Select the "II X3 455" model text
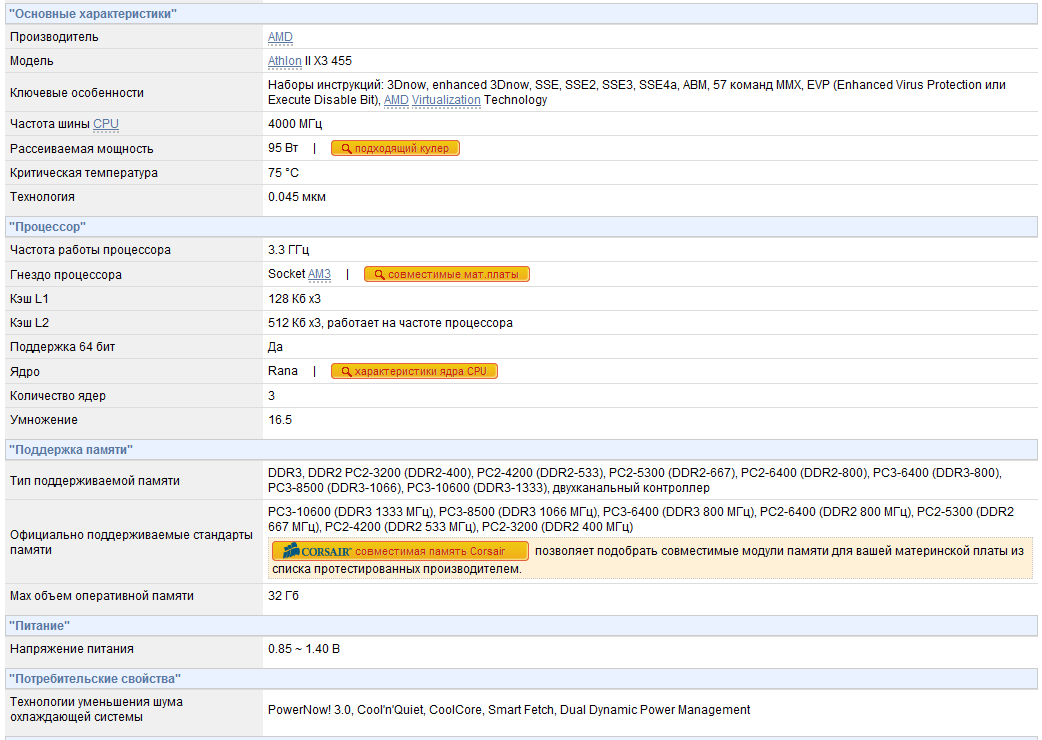This screenshot has height=740, width=1042. click(328, 61)
